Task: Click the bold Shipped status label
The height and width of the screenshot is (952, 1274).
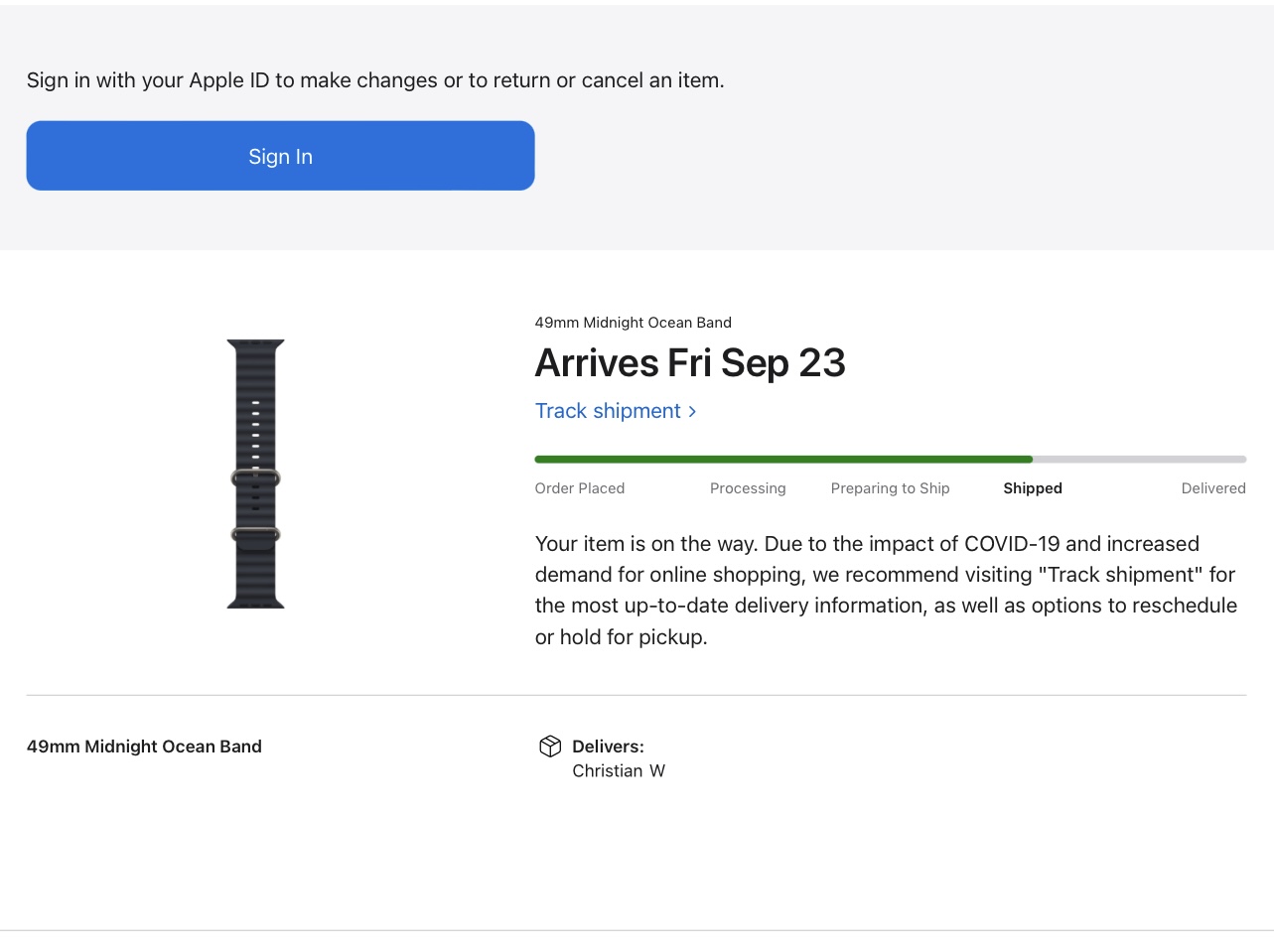Action: coord(1032,488)
